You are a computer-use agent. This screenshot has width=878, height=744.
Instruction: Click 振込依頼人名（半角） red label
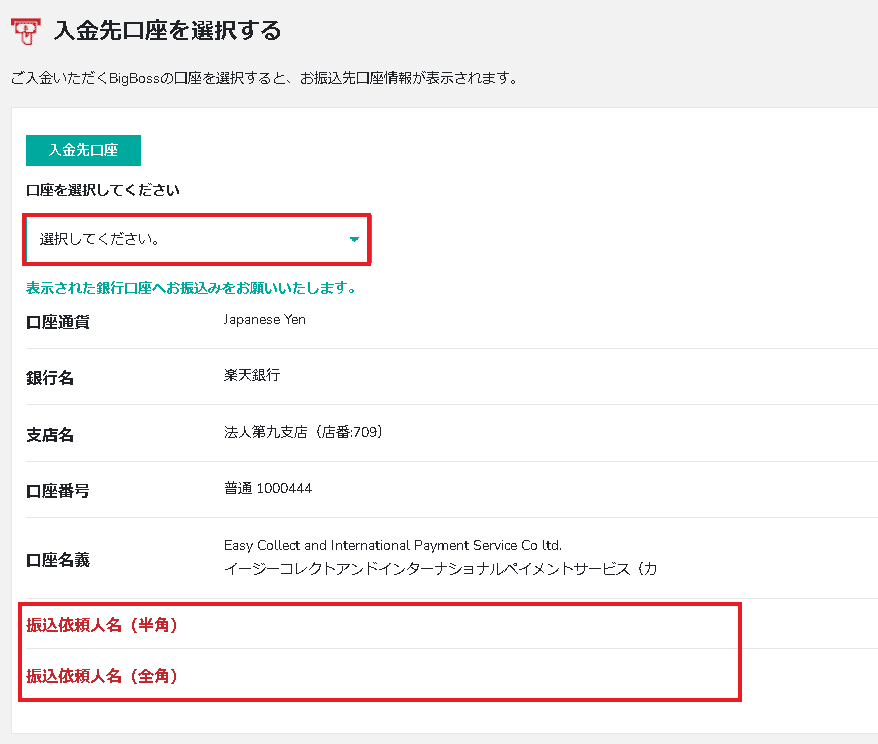pyautogui.click(x=102, y=625)
